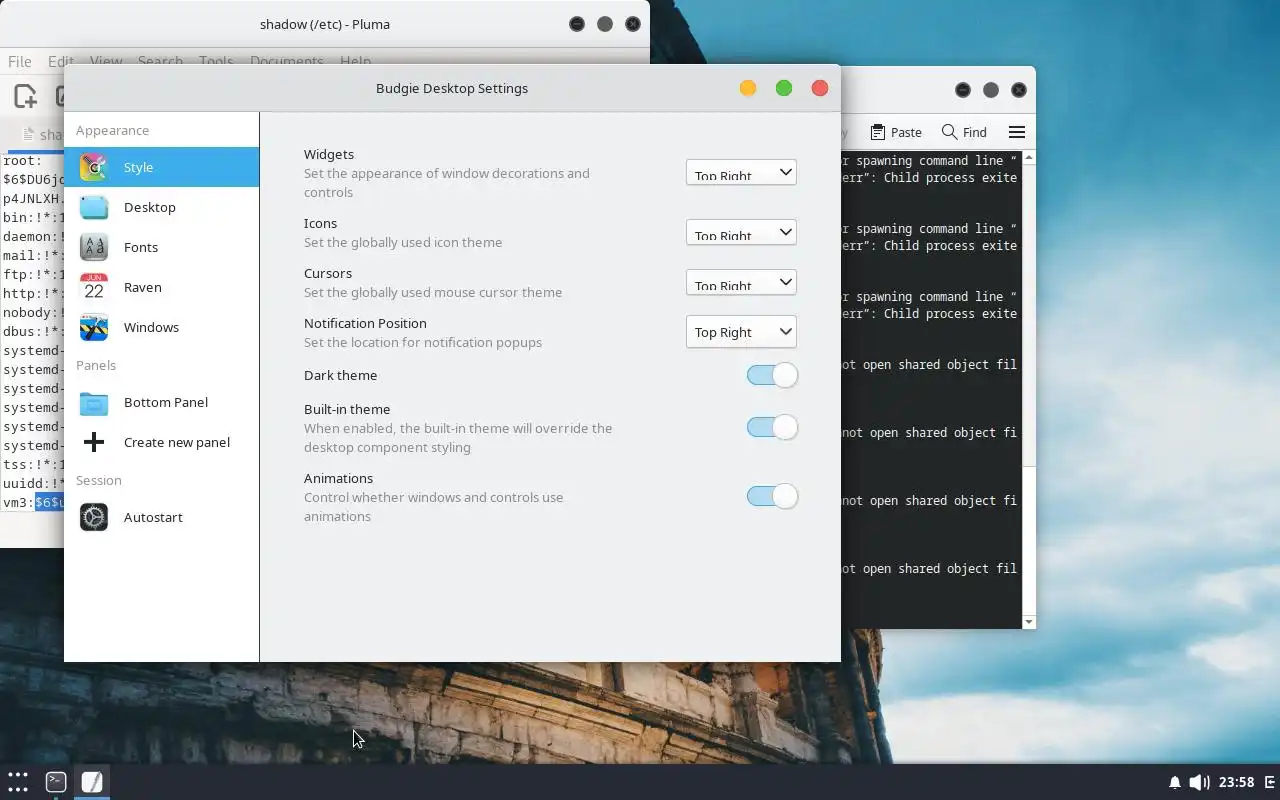
Task: Click the 'uuidd:' line in Pluma
Action: (x=33, y=483)
